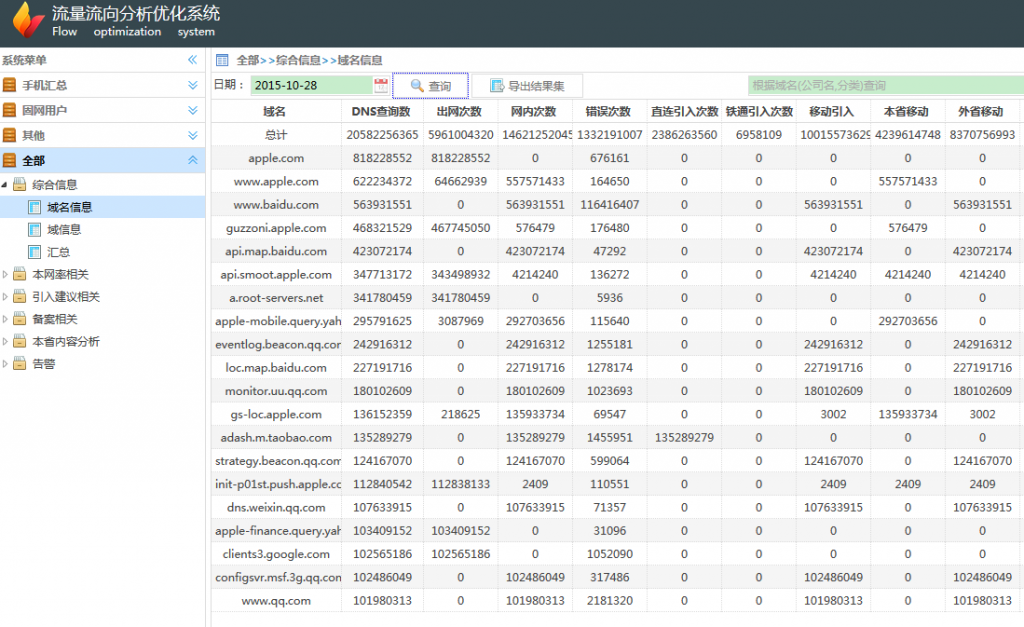Click the 其他 menu icon
This screenshot has width=1024, height=627.
pos(9,135)
